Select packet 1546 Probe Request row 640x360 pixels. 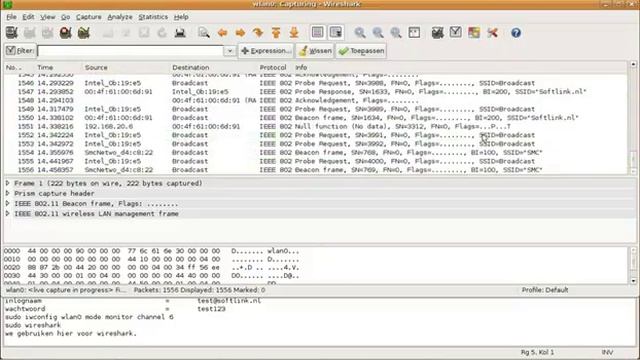(316, 83)
